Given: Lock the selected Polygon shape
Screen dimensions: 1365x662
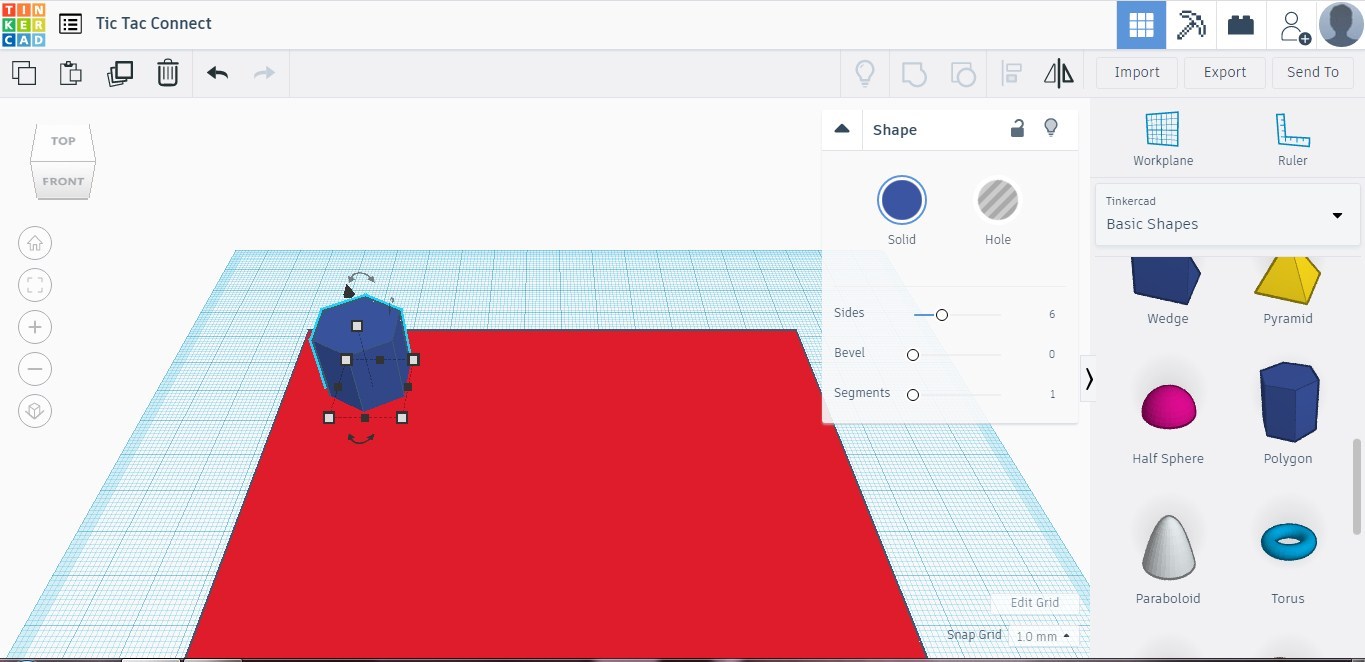Looking at the screenshot, I should pyautogui.click(x=1017, y=128).
